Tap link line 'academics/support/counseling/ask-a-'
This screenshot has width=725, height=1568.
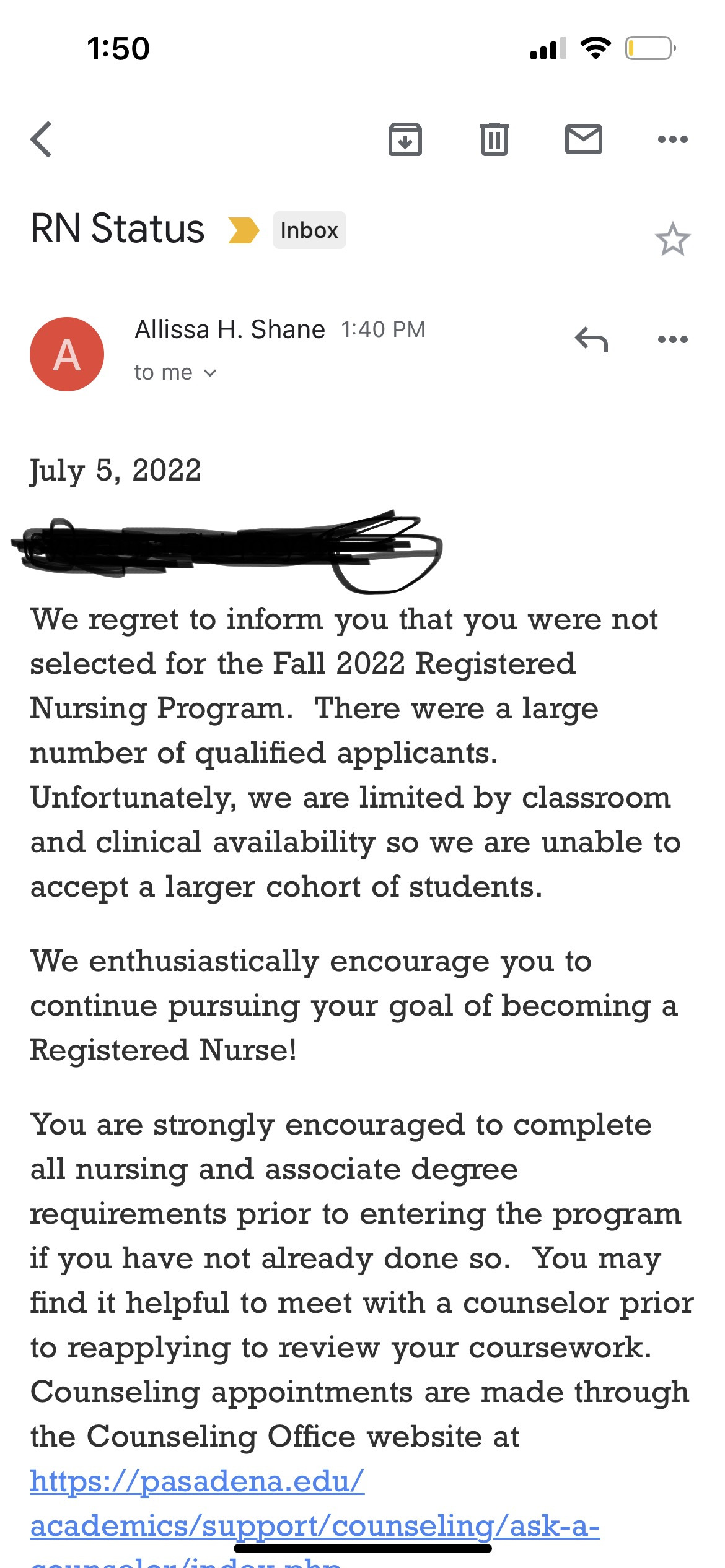(x=315, y=1526)
